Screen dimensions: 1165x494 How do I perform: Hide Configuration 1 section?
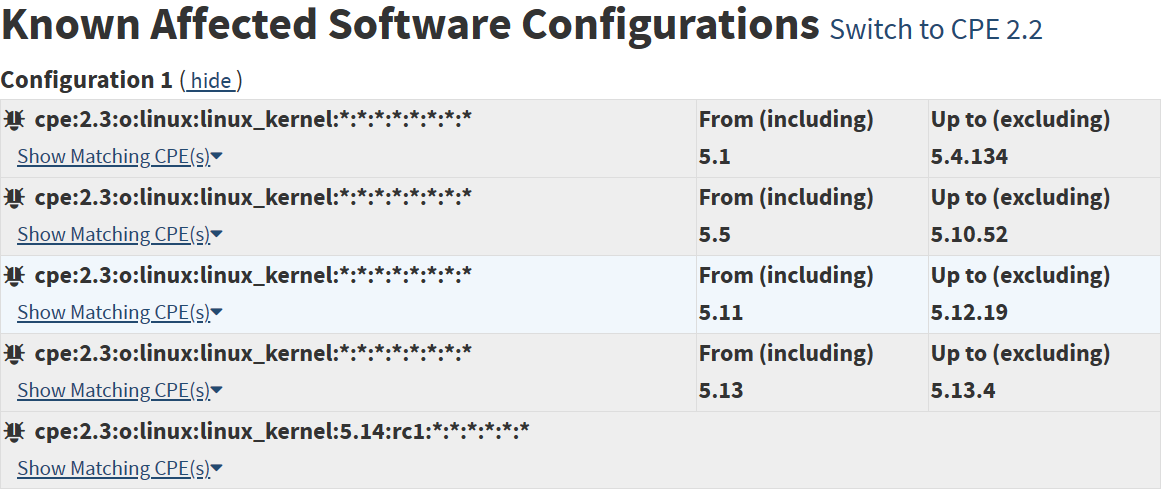tap(212, 80)
